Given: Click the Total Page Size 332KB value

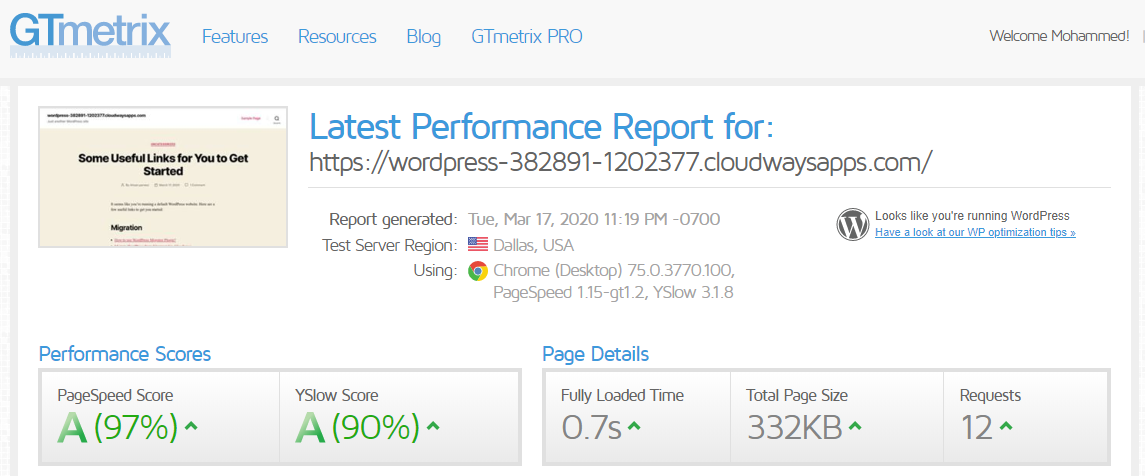Looking at the screenshot, I should click(794, 429).
